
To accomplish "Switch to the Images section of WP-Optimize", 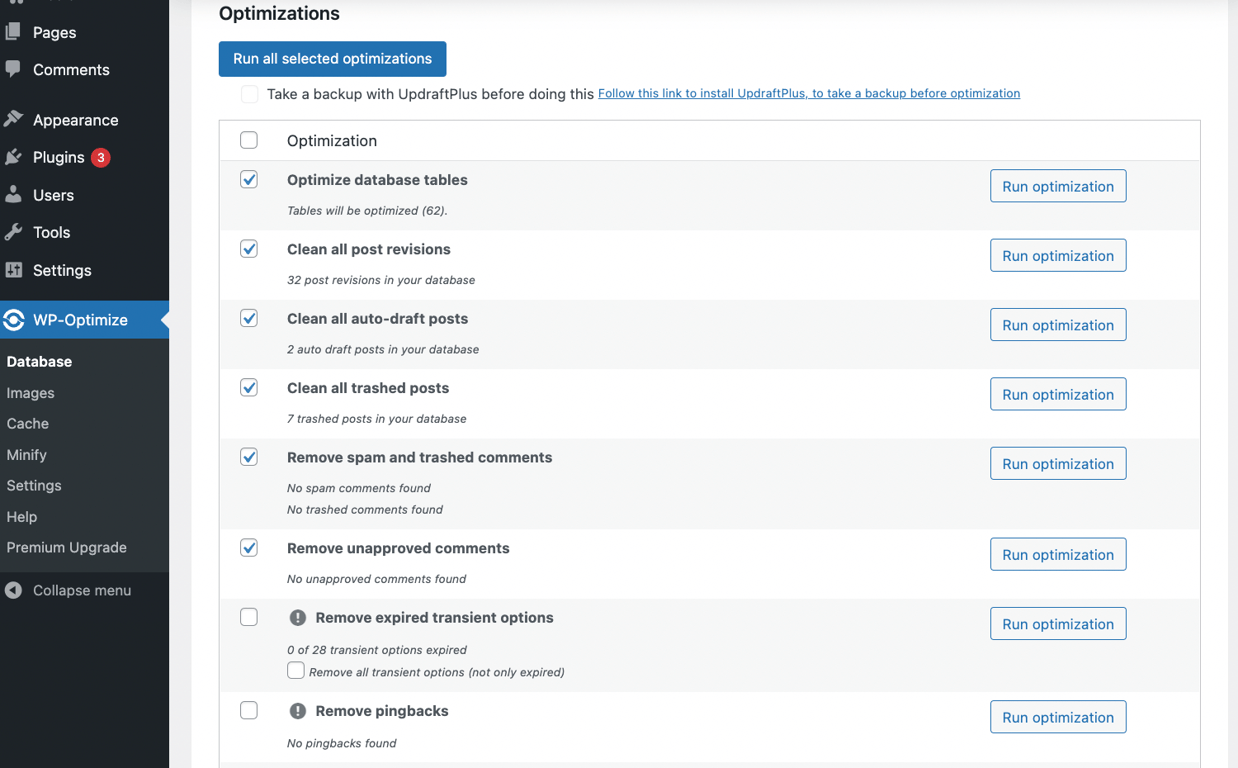I will (30, 393).
